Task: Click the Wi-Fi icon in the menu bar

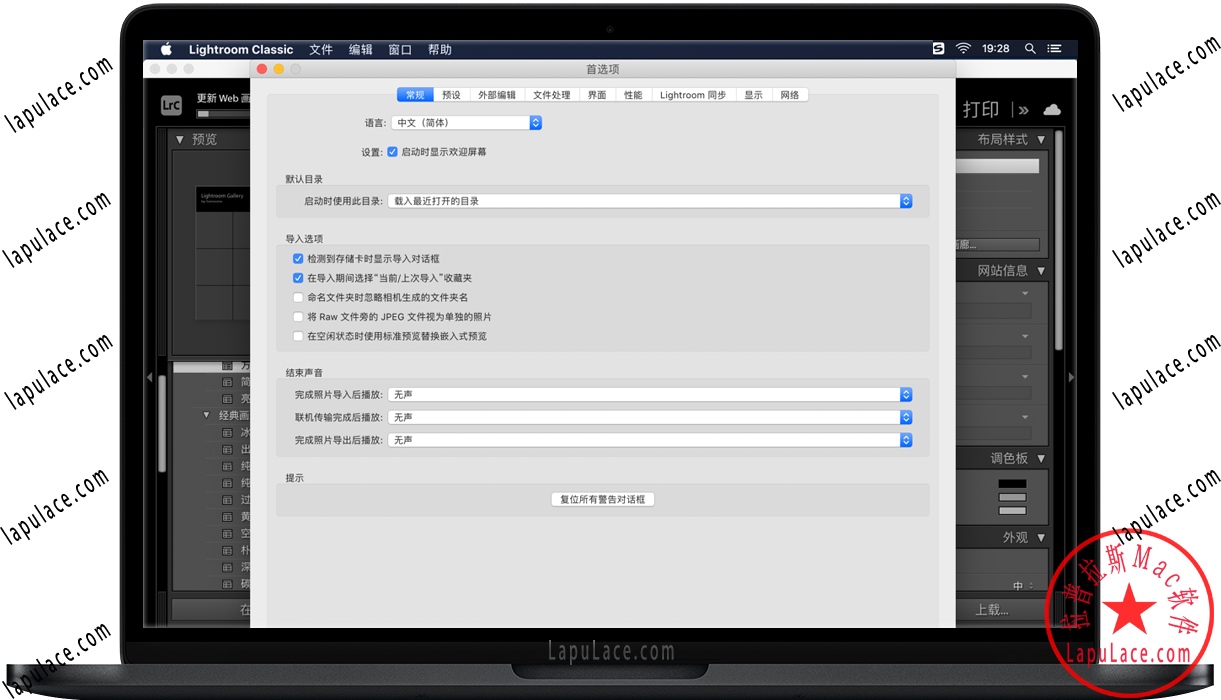Action: [962, 47]
